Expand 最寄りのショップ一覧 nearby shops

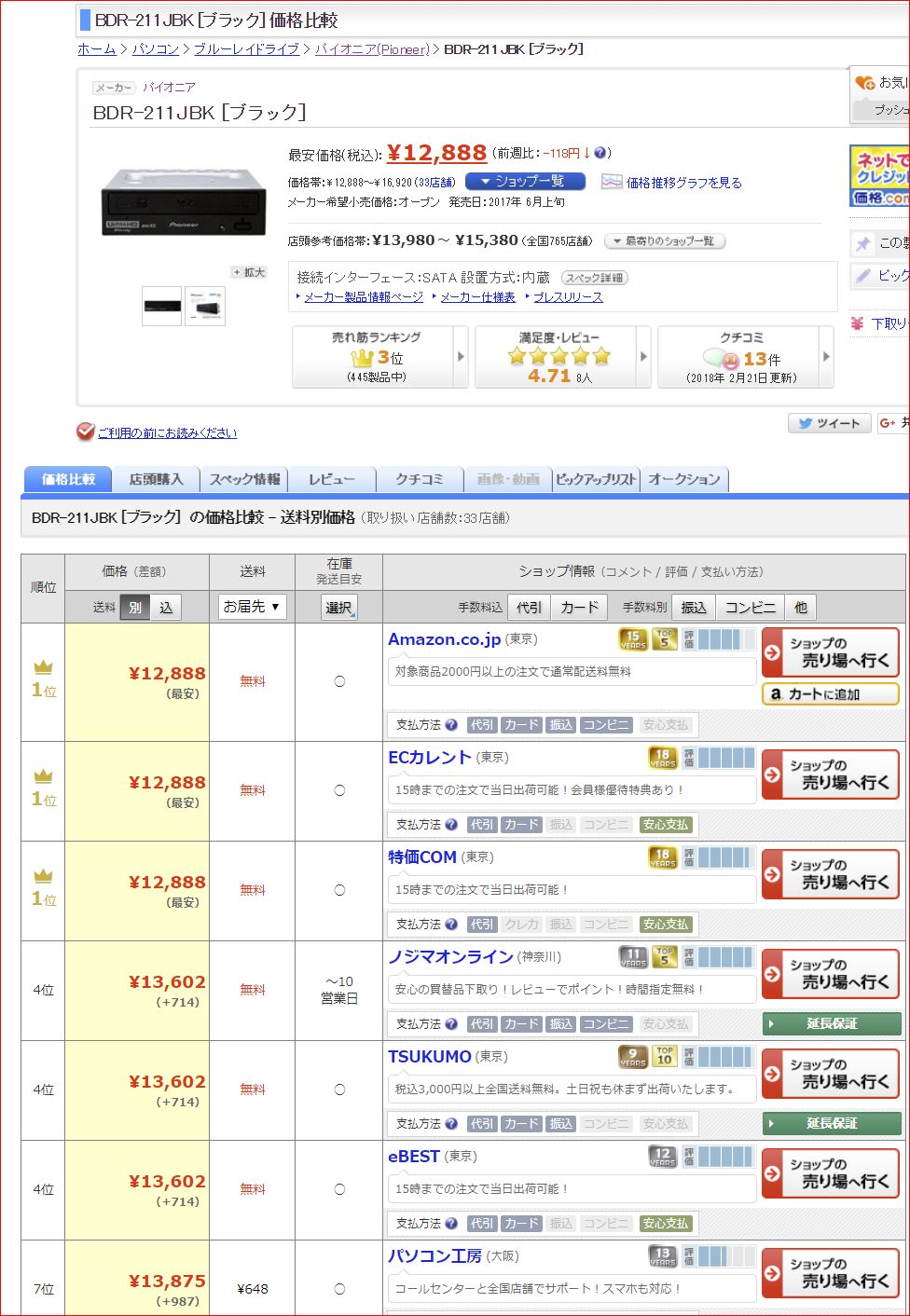pos(664,241)
